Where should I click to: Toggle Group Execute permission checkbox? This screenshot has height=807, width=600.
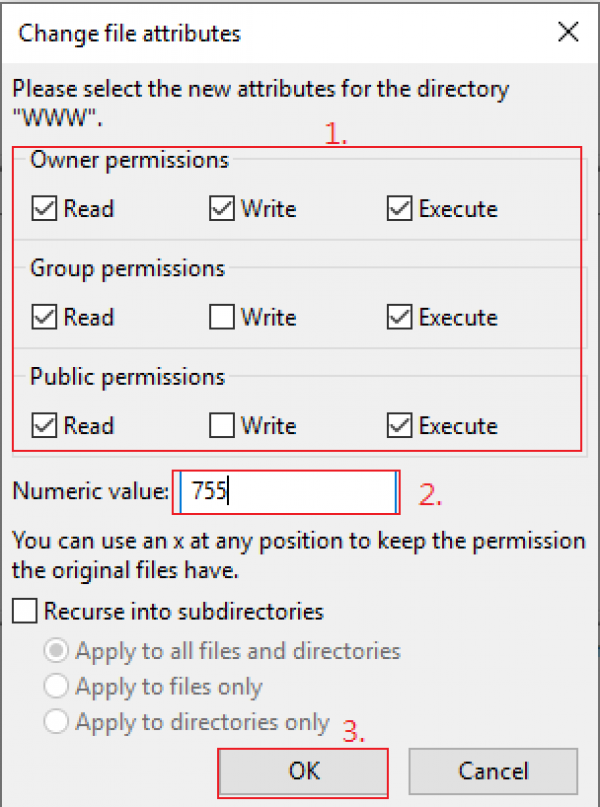click(x=399, y=317)
